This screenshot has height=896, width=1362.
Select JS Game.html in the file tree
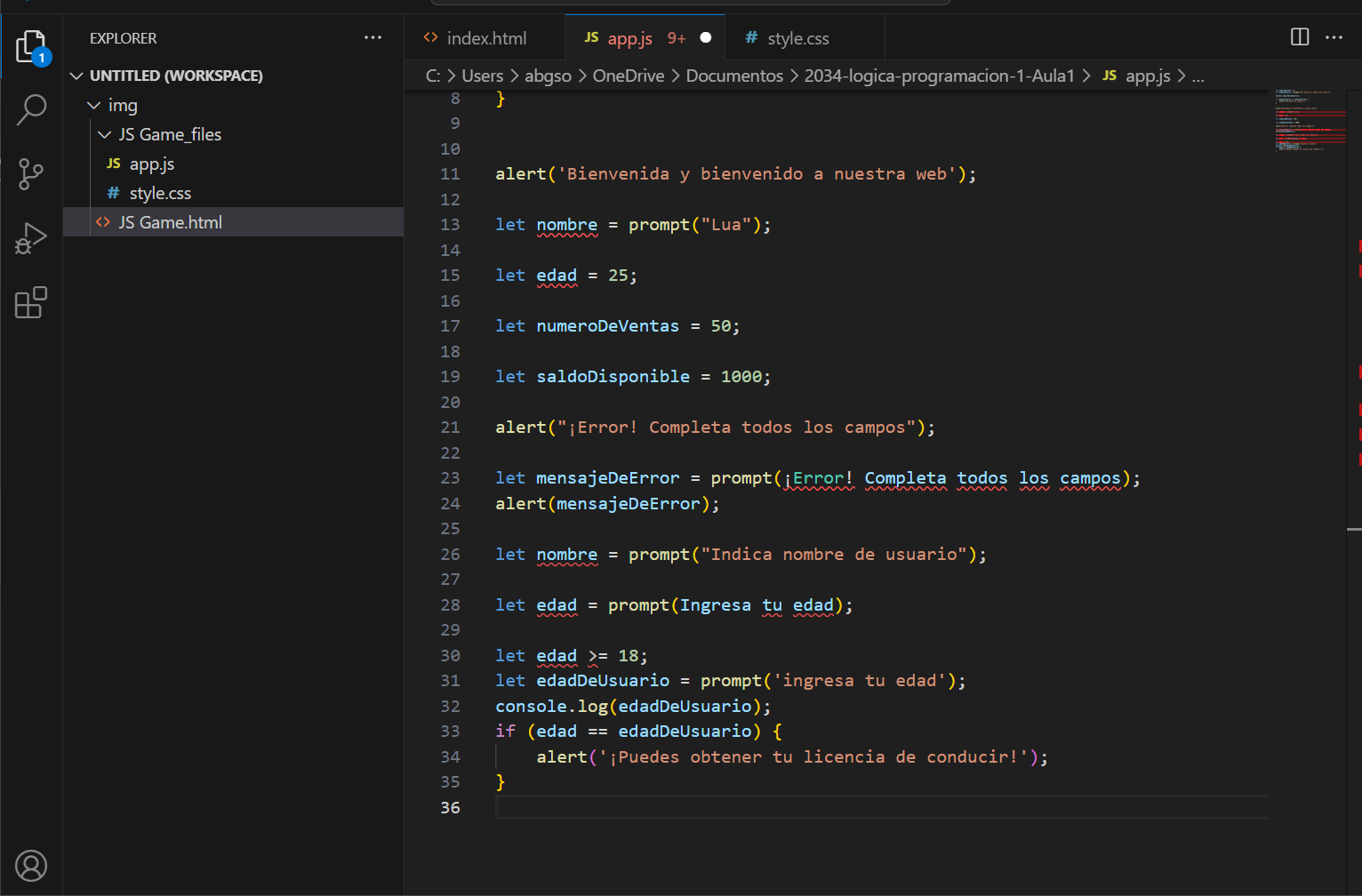coord(233,222)
